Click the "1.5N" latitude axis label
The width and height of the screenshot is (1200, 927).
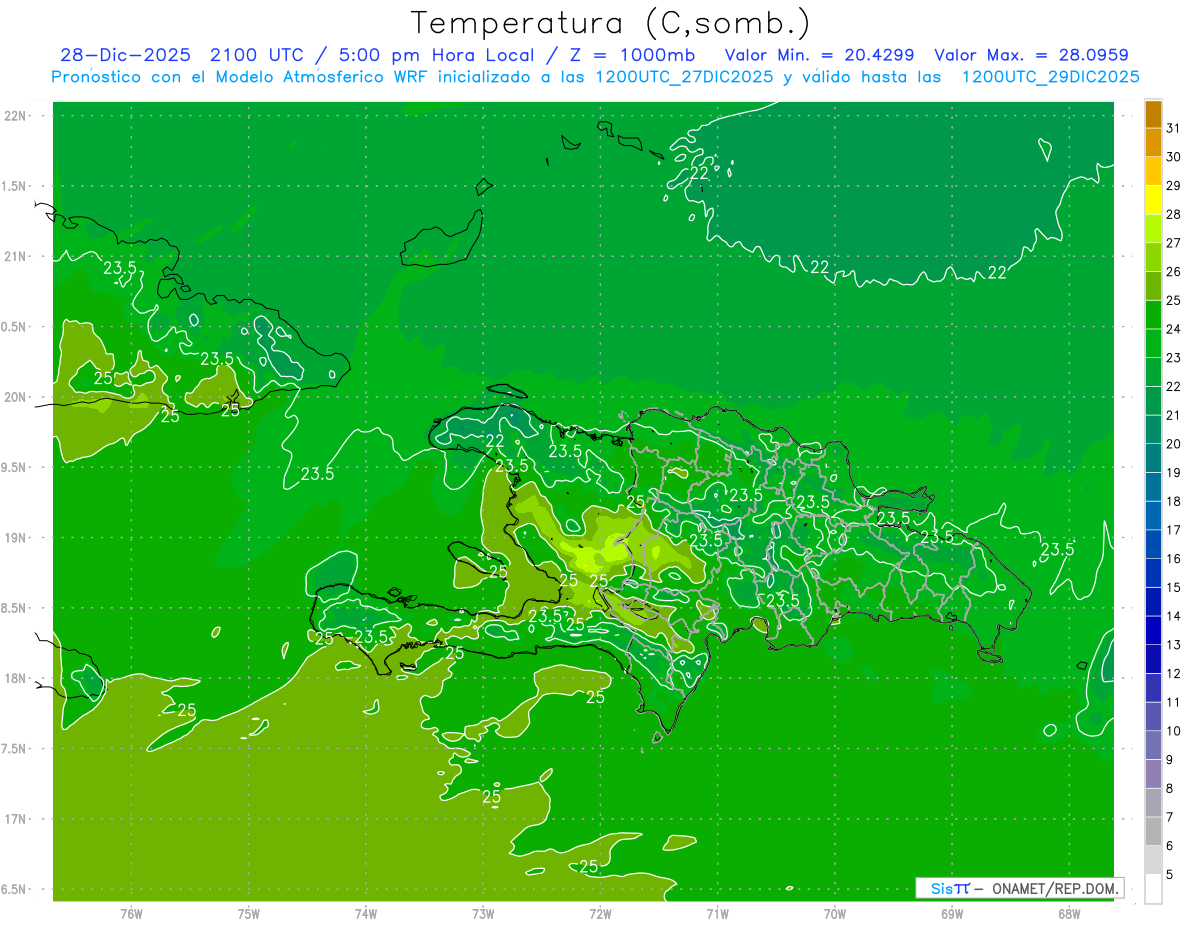tap(15, 186)
